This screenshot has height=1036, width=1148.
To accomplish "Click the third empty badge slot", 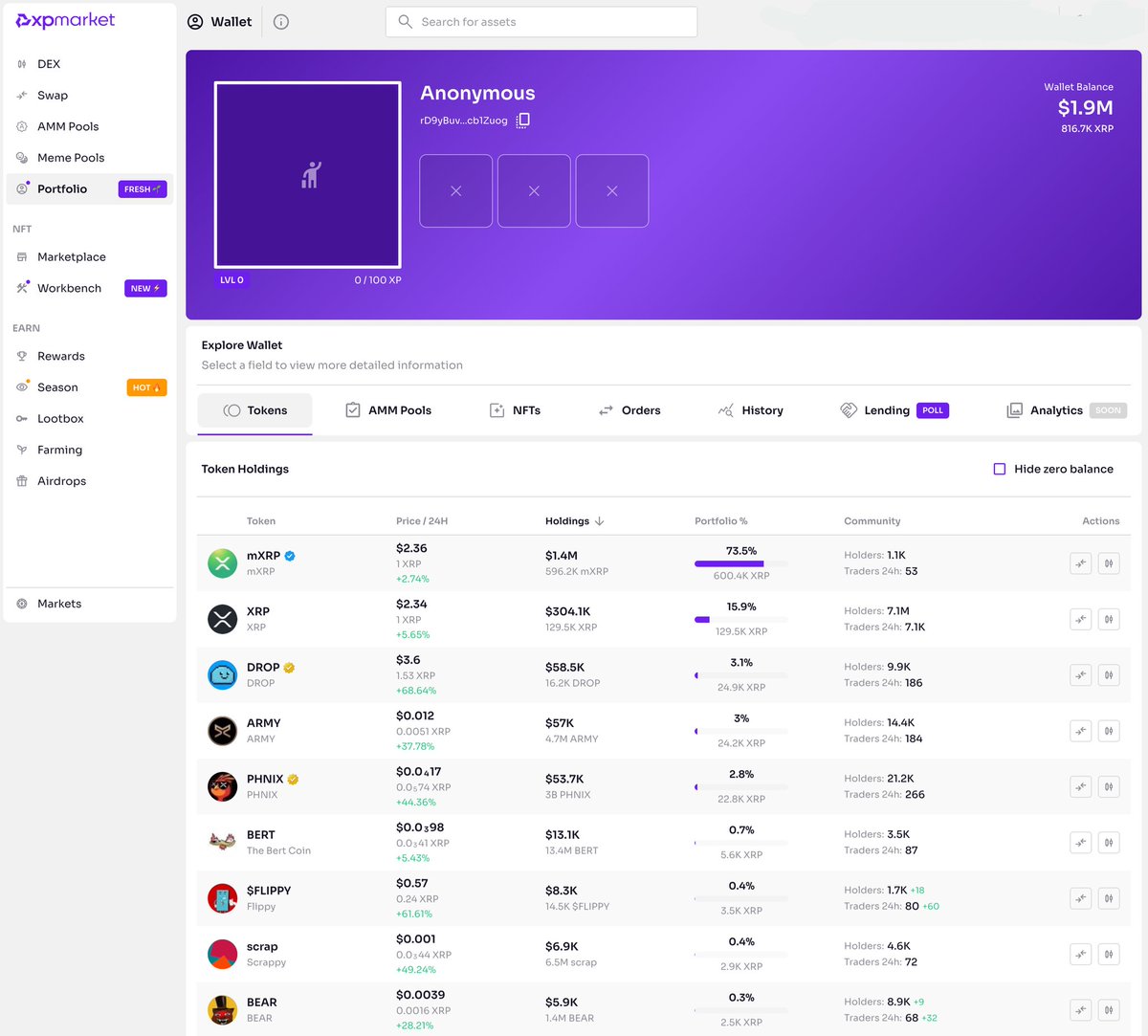I will pyautogui.click(x=612, y=191).
